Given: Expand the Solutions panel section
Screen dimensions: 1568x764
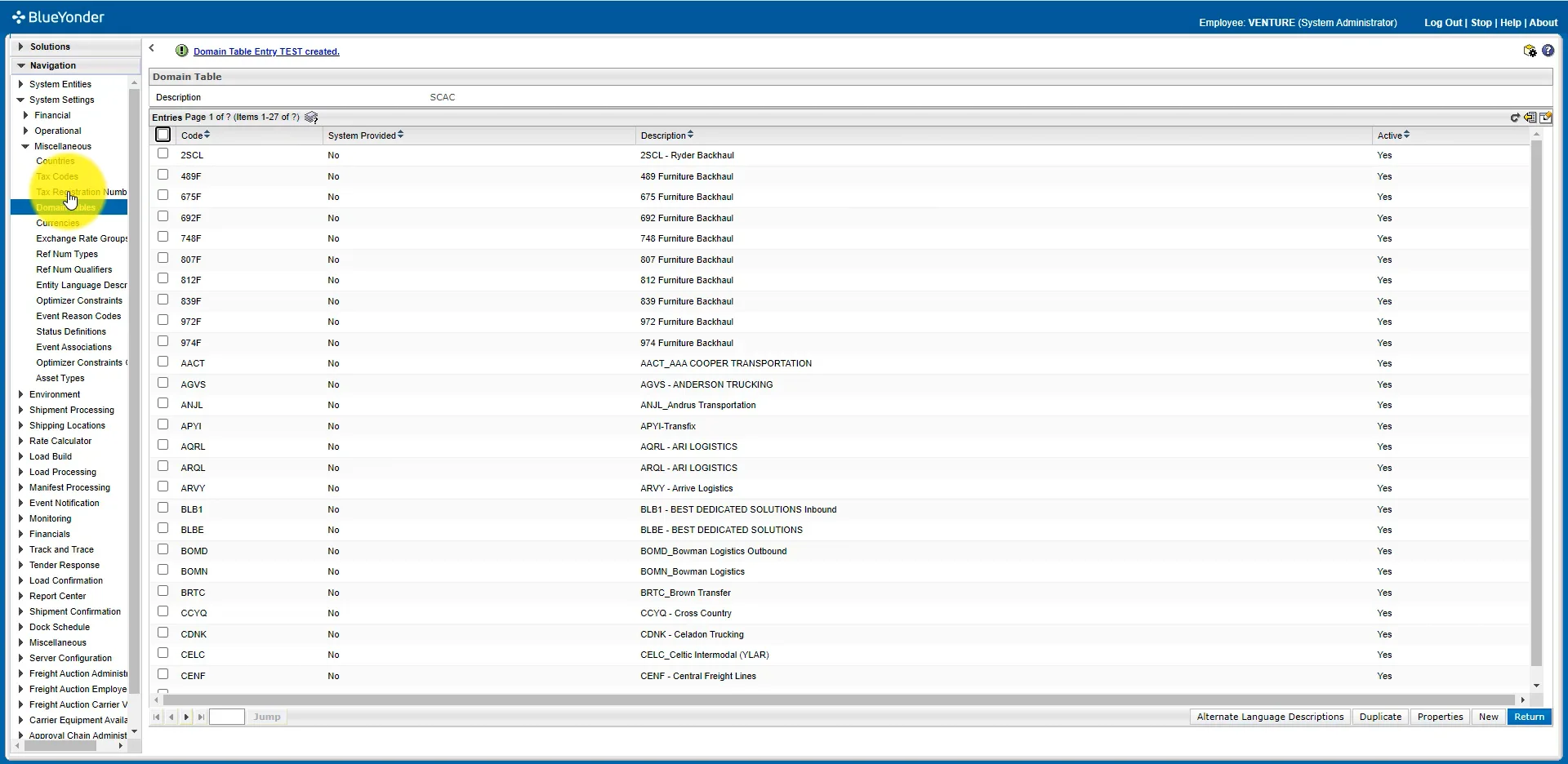Looking at the screenshot, I should click(21, 47).
